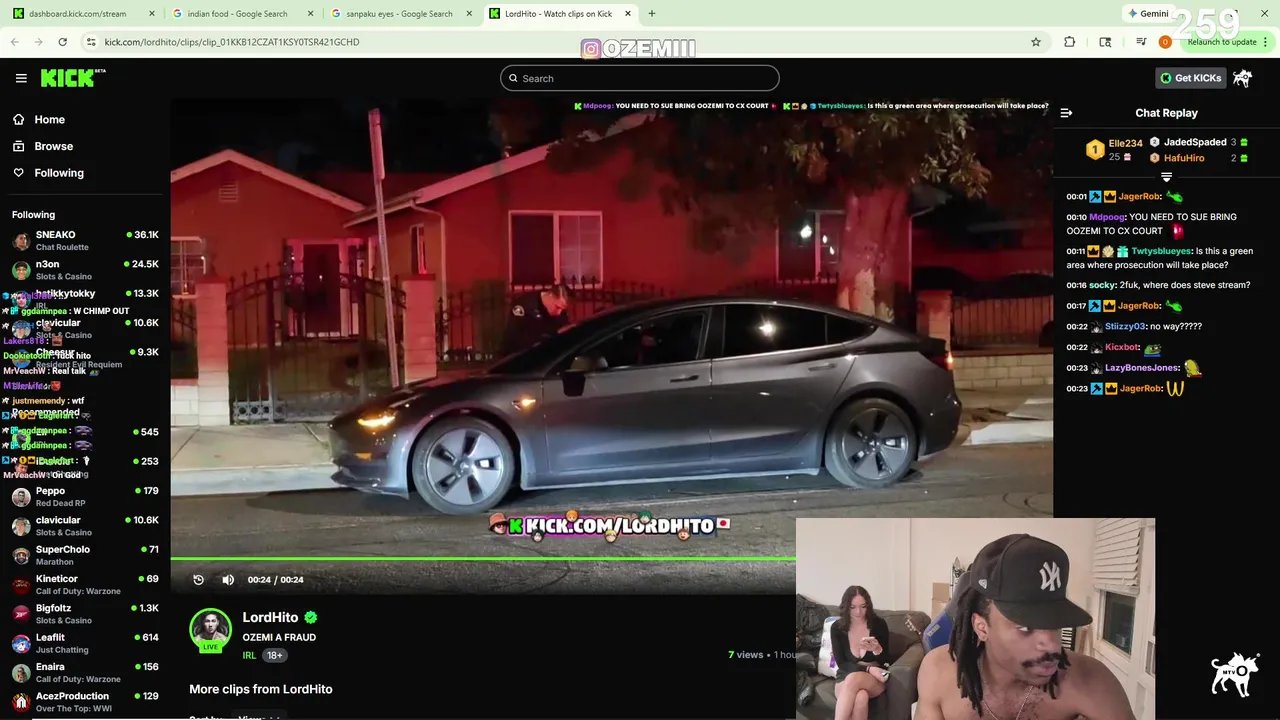This screenshot has height=720, width=1280.
Task: Open the browser extensions menu
Action: [x=1070, y=42]
